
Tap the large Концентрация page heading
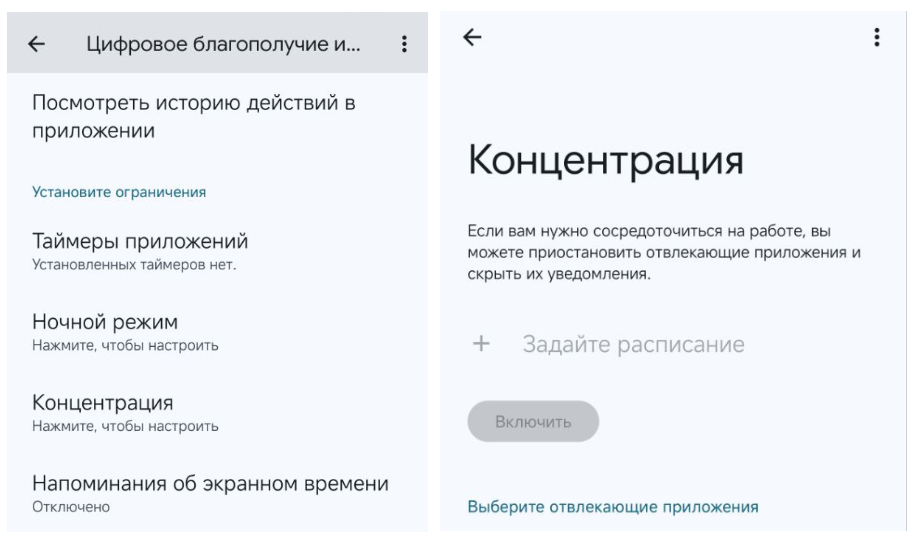tap(606, 160)
